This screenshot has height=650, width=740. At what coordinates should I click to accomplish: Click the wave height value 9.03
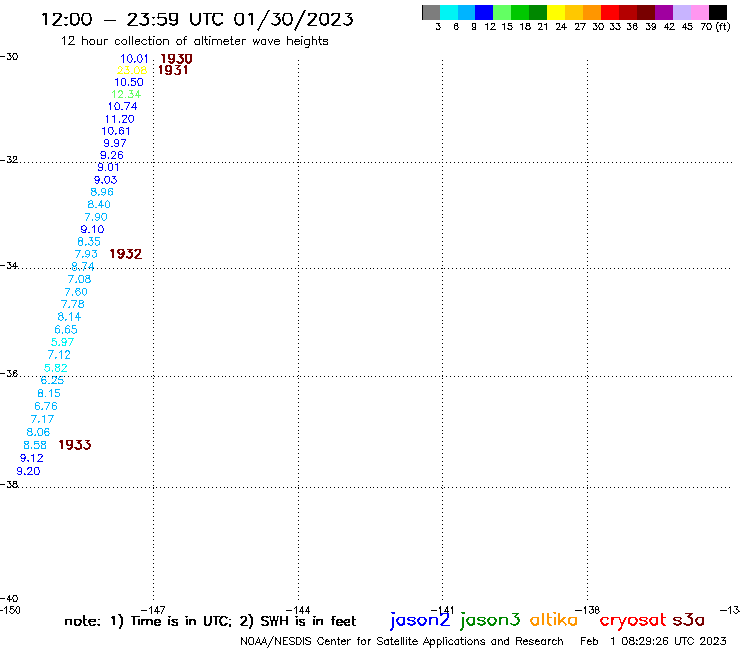tap(105, 180)
